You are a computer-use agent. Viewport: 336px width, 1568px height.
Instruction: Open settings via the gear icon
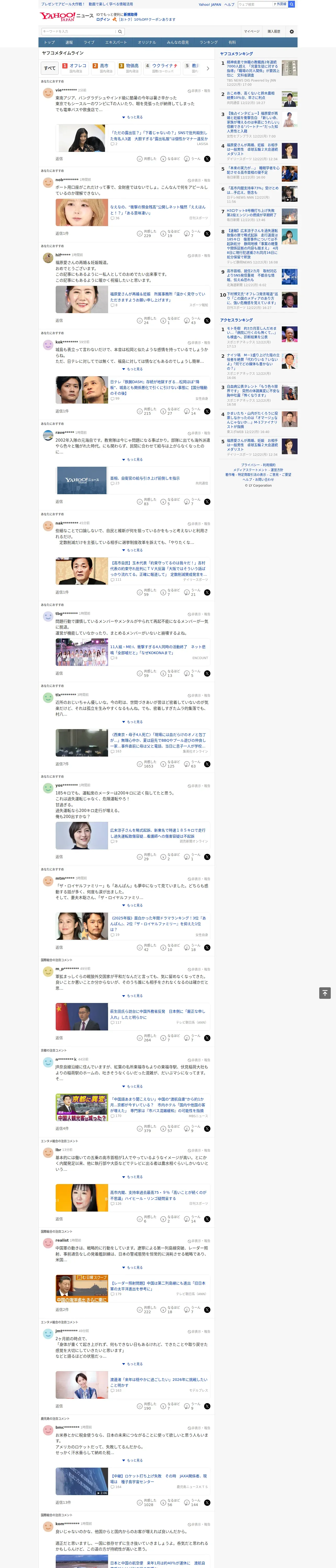292,32
